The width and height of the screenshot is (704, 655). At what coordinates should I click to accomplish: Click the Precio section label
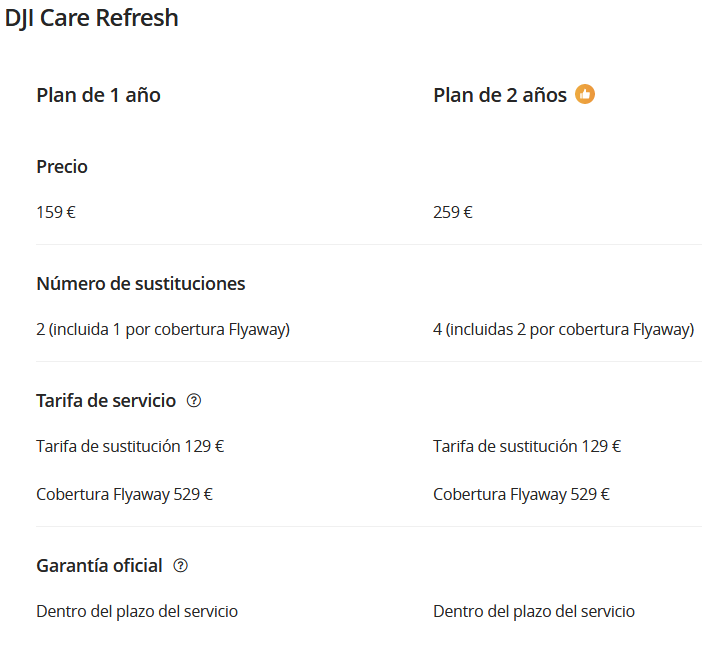click(62, 167)
